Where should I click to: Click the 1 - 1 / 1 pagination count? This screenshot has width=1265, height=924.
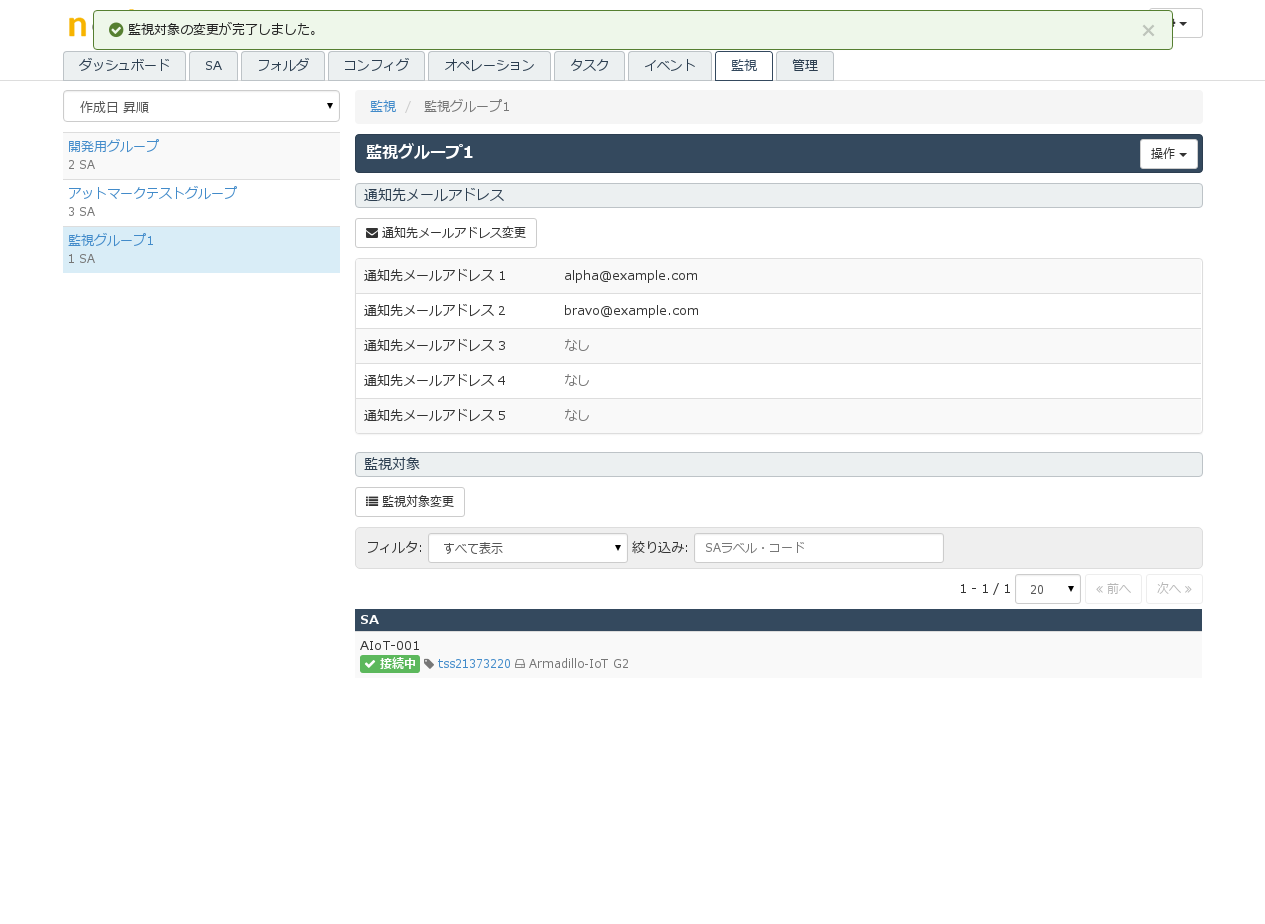tap(985, 589)
